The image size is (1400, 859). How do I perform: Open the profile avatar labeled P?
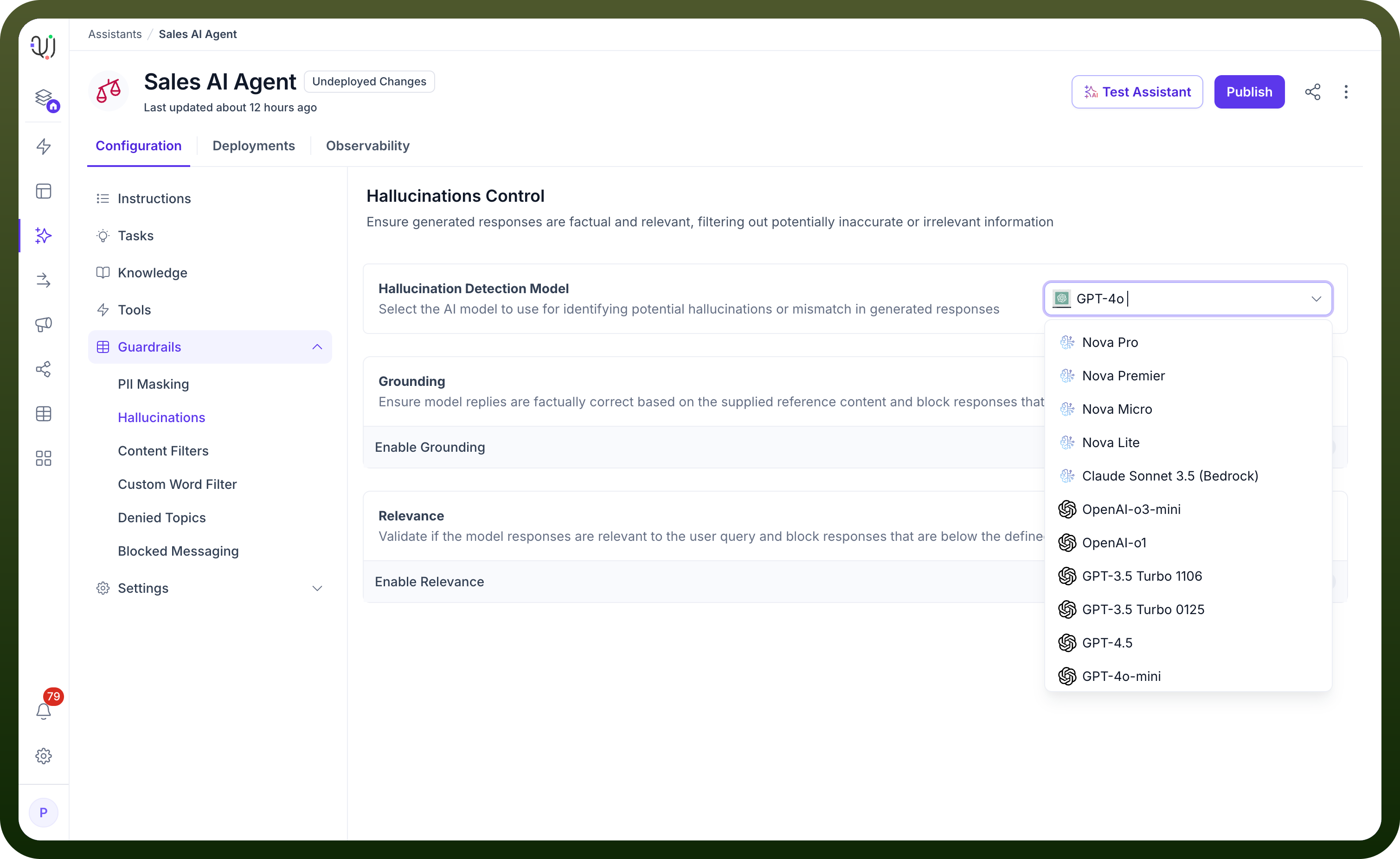(44, 813)
